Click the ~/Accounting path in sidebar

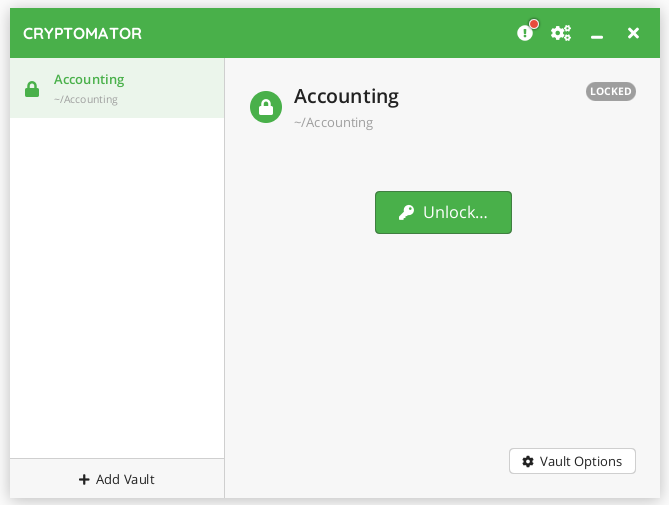[x=85, y=100]
